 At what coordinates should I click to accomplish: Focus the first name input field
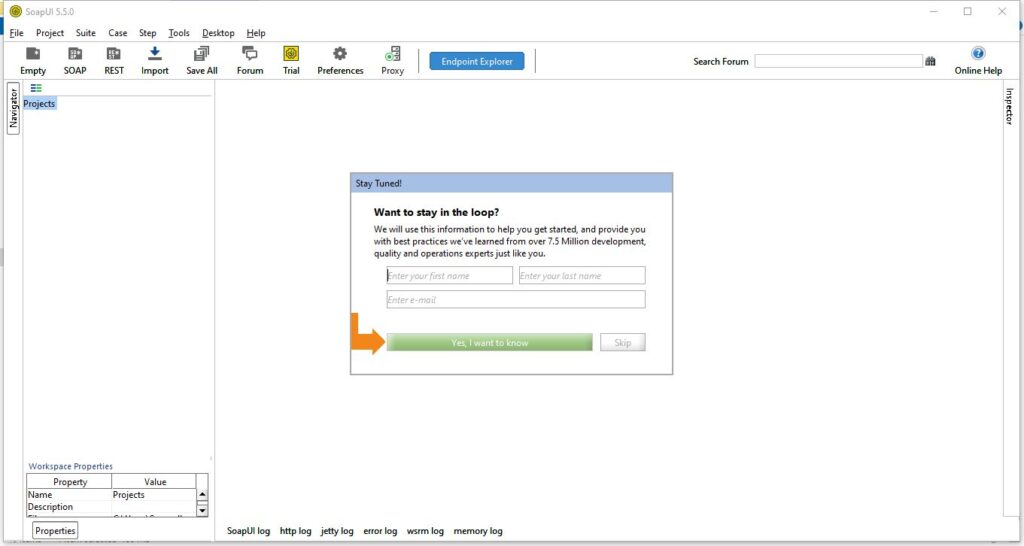click(x=449, y=276)
